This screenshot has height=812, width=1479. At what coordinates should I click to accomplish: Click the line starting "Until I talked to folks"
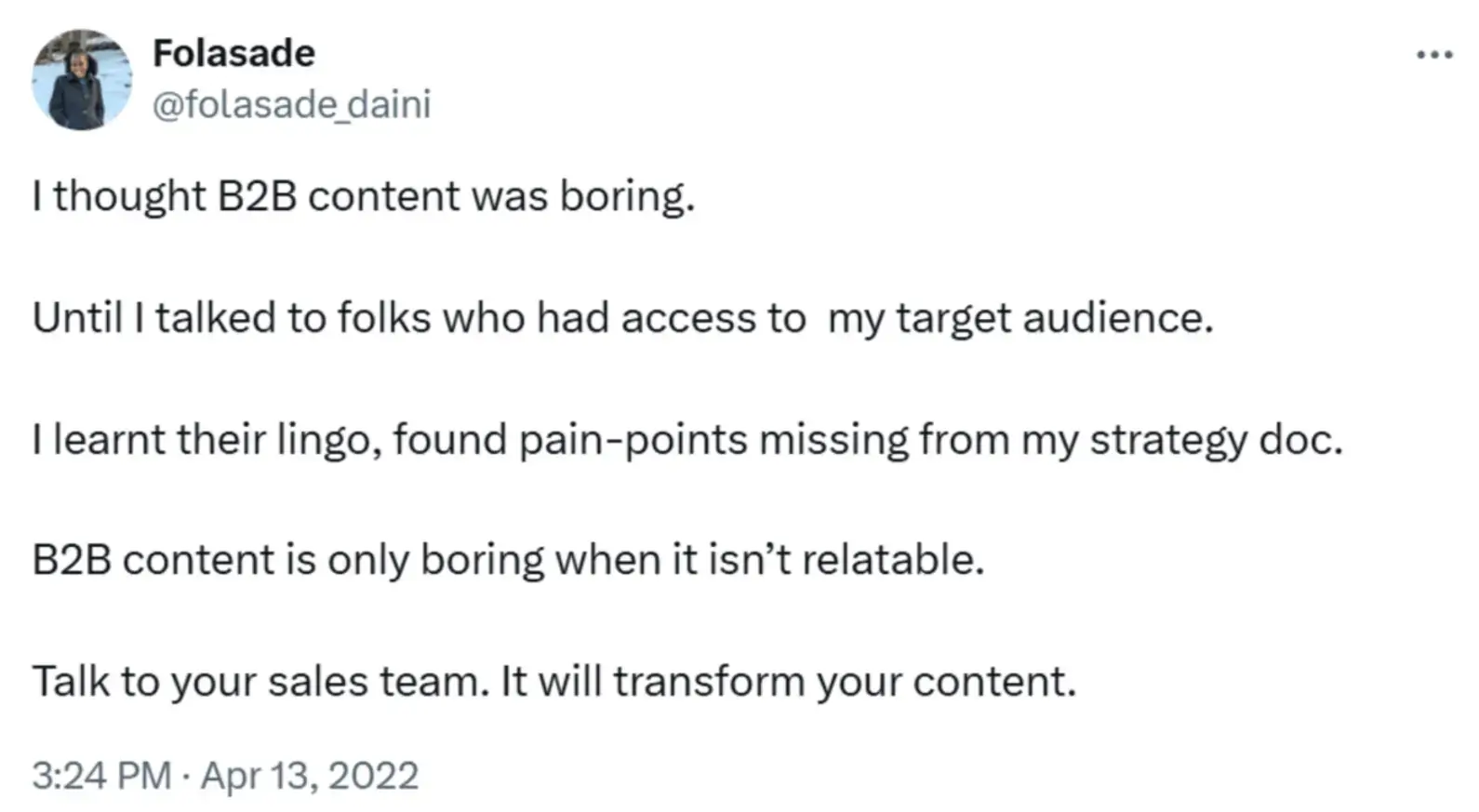(622, 318)
